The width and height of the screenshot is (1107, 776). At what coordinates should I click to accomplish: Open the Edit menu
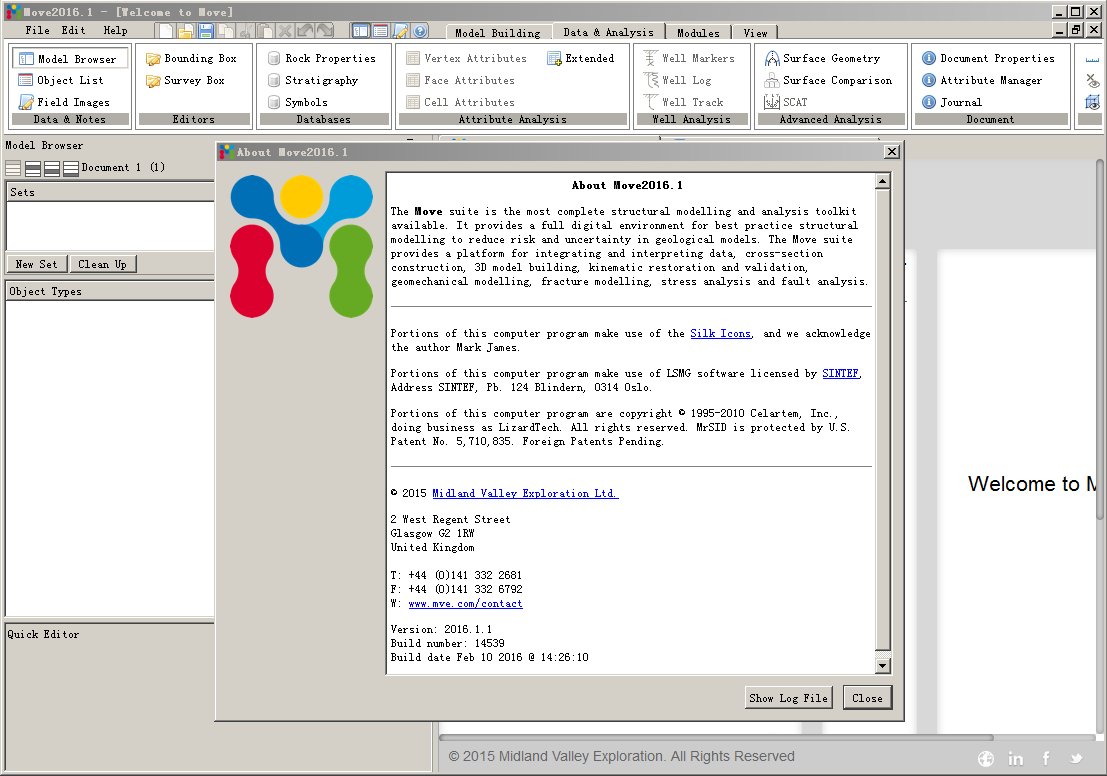coord(73,30)
